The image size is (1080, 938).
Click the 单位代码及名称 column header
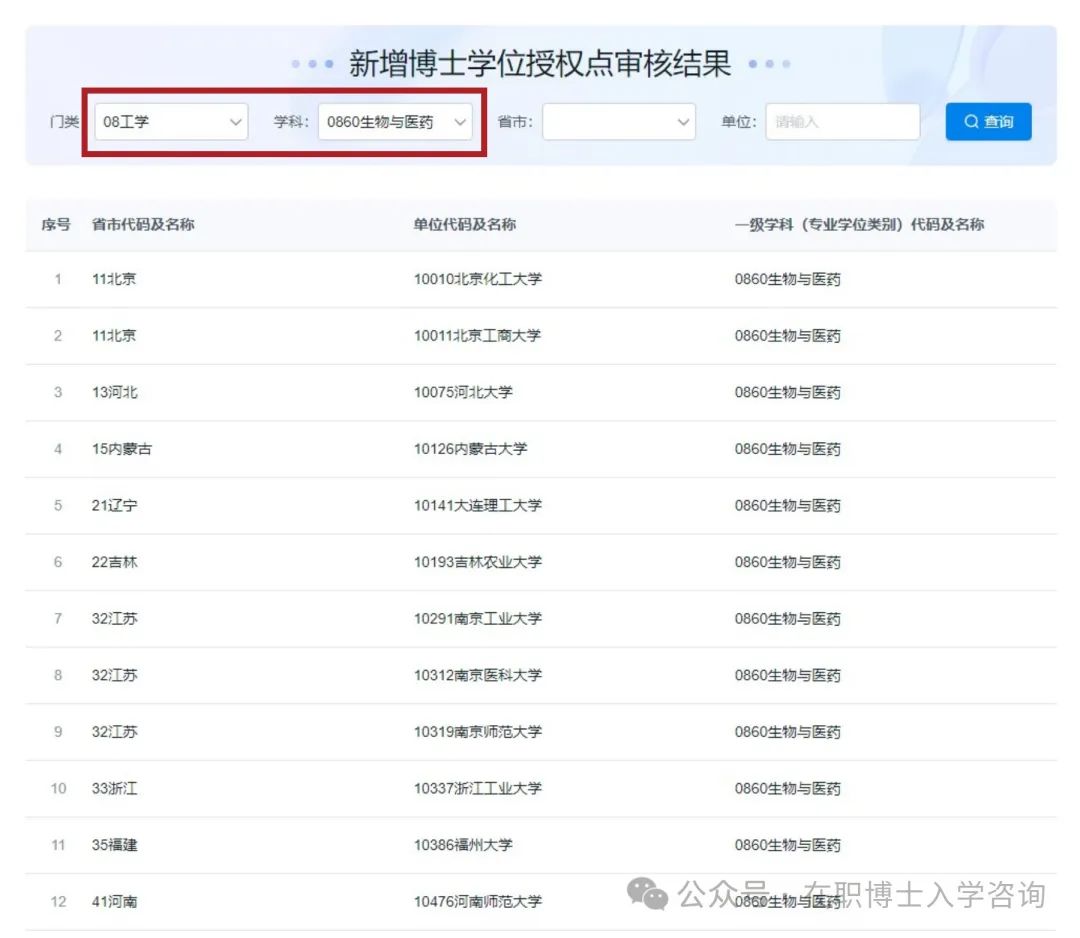point(465,225)
